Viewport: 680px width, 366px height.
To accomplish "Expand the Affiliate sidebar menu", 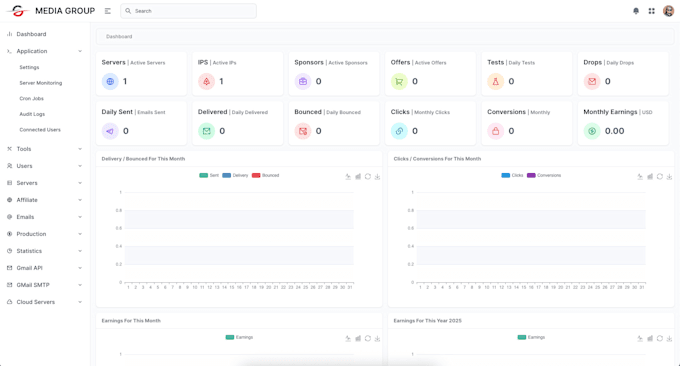I will click(45, 200).
